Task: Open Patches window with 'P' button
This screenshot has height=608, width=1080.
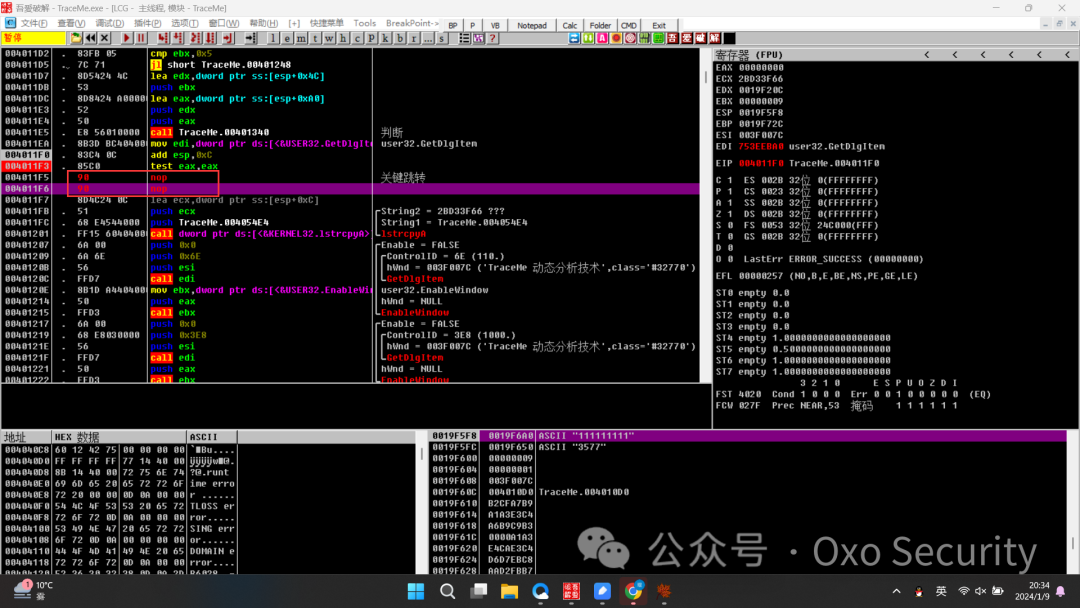Action: [x=371, y=39]
